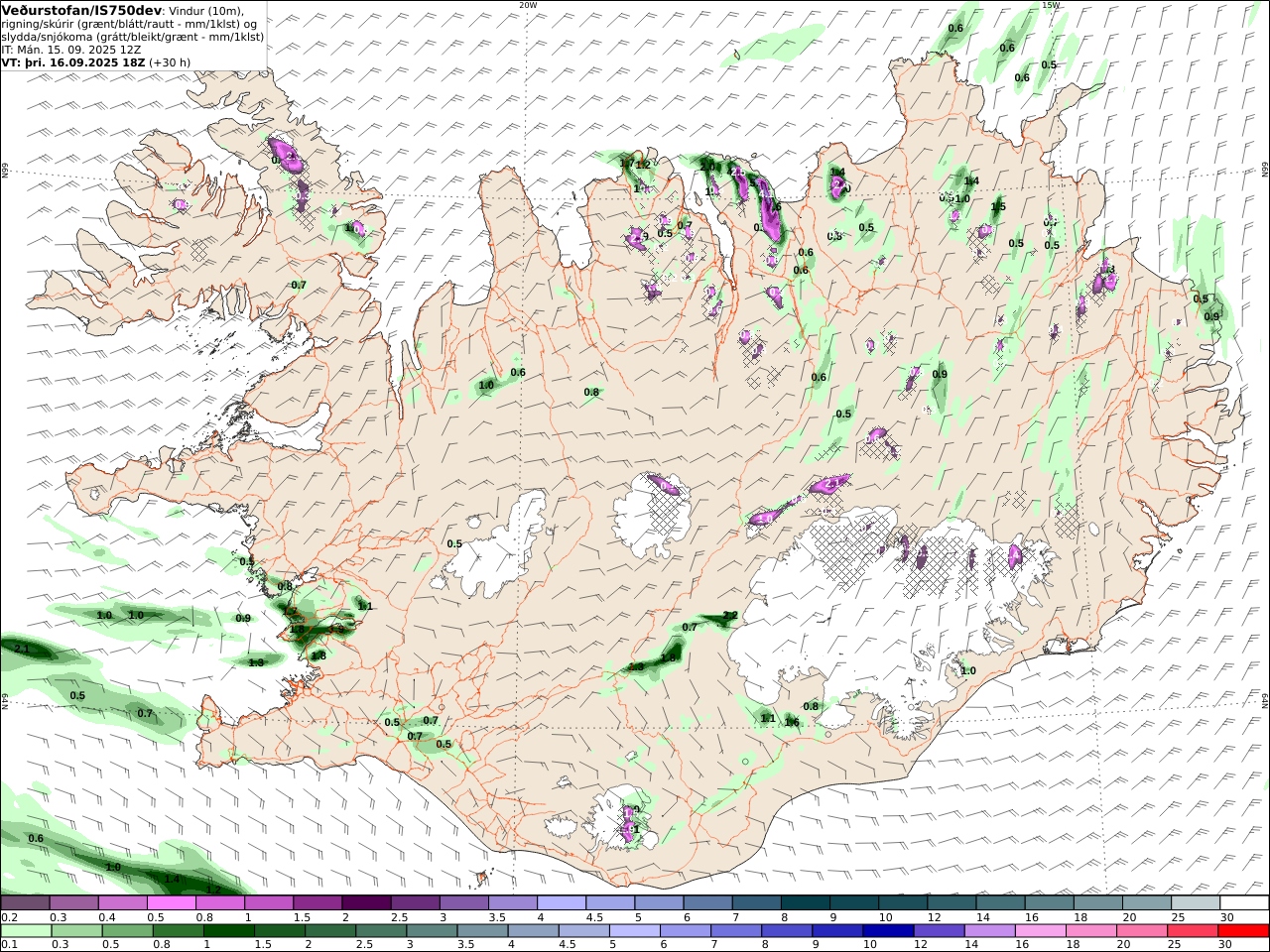
Task: Click the title text 'Veðurstofan/IS750dev'
Action: coord(81,10)
